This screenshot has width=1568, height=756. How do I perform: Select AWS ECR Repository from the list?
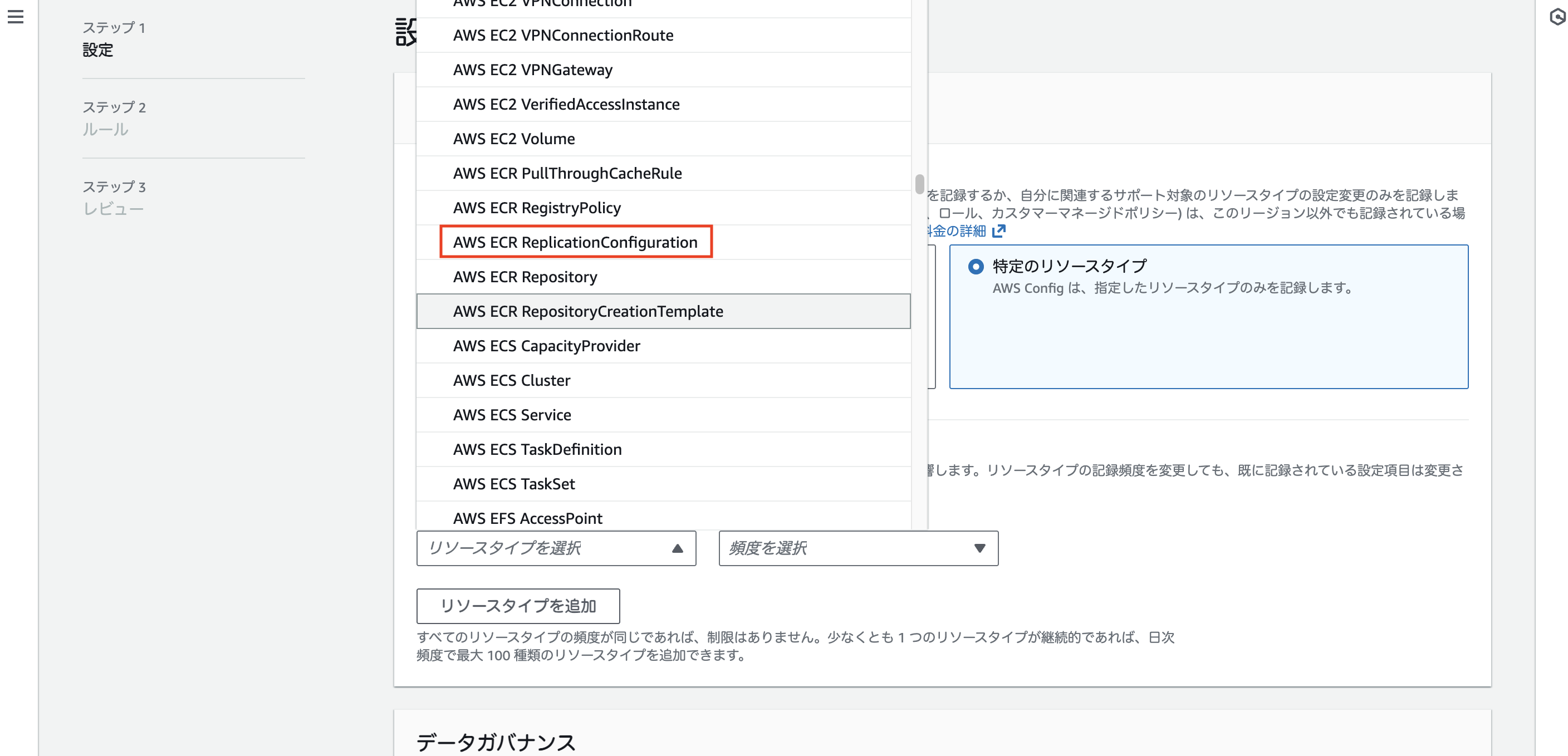pos(524,276)
